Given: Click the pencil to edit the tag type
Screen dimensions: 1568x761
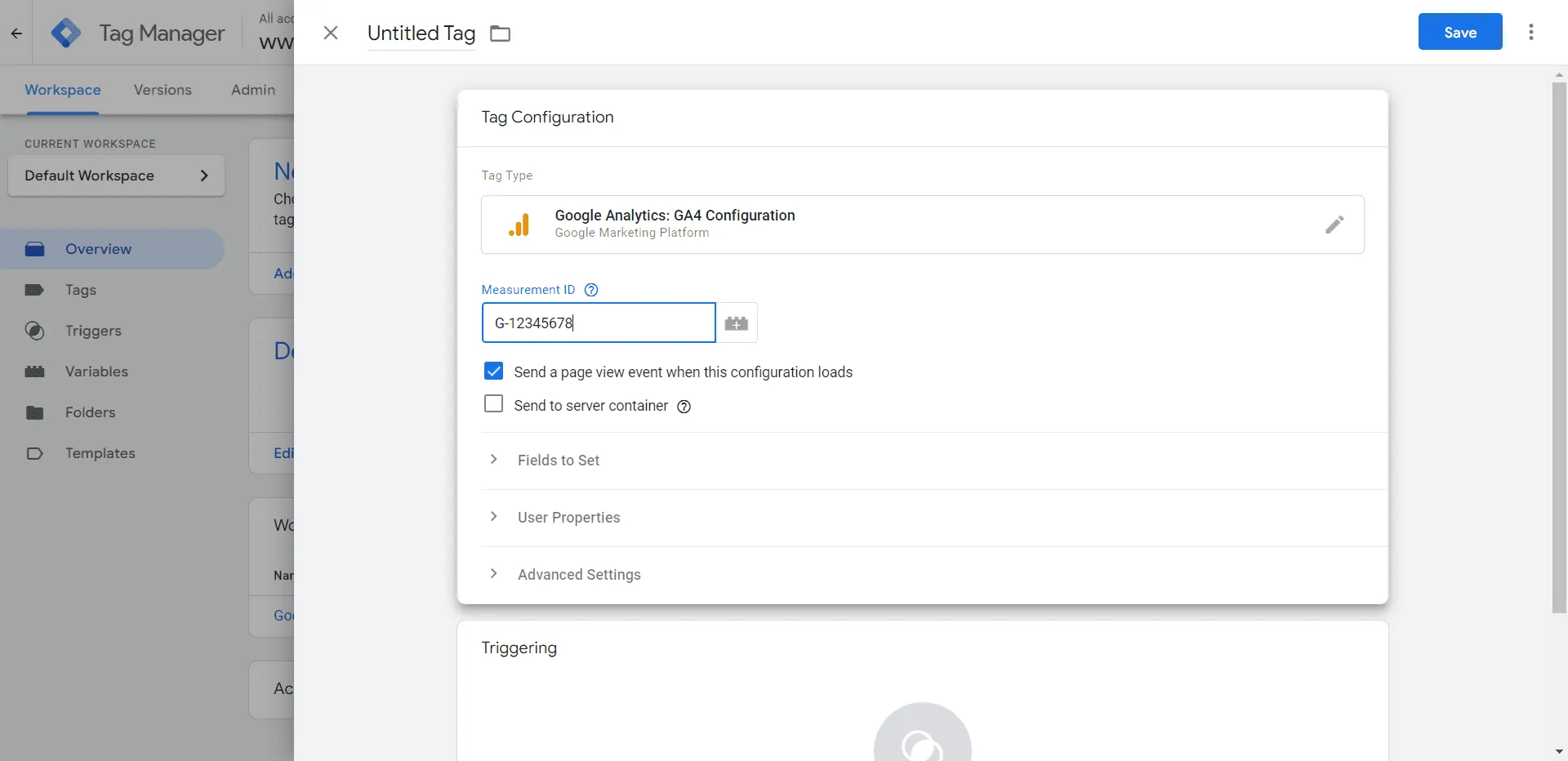Looking at the screenshot, I should coord(1334,225).
